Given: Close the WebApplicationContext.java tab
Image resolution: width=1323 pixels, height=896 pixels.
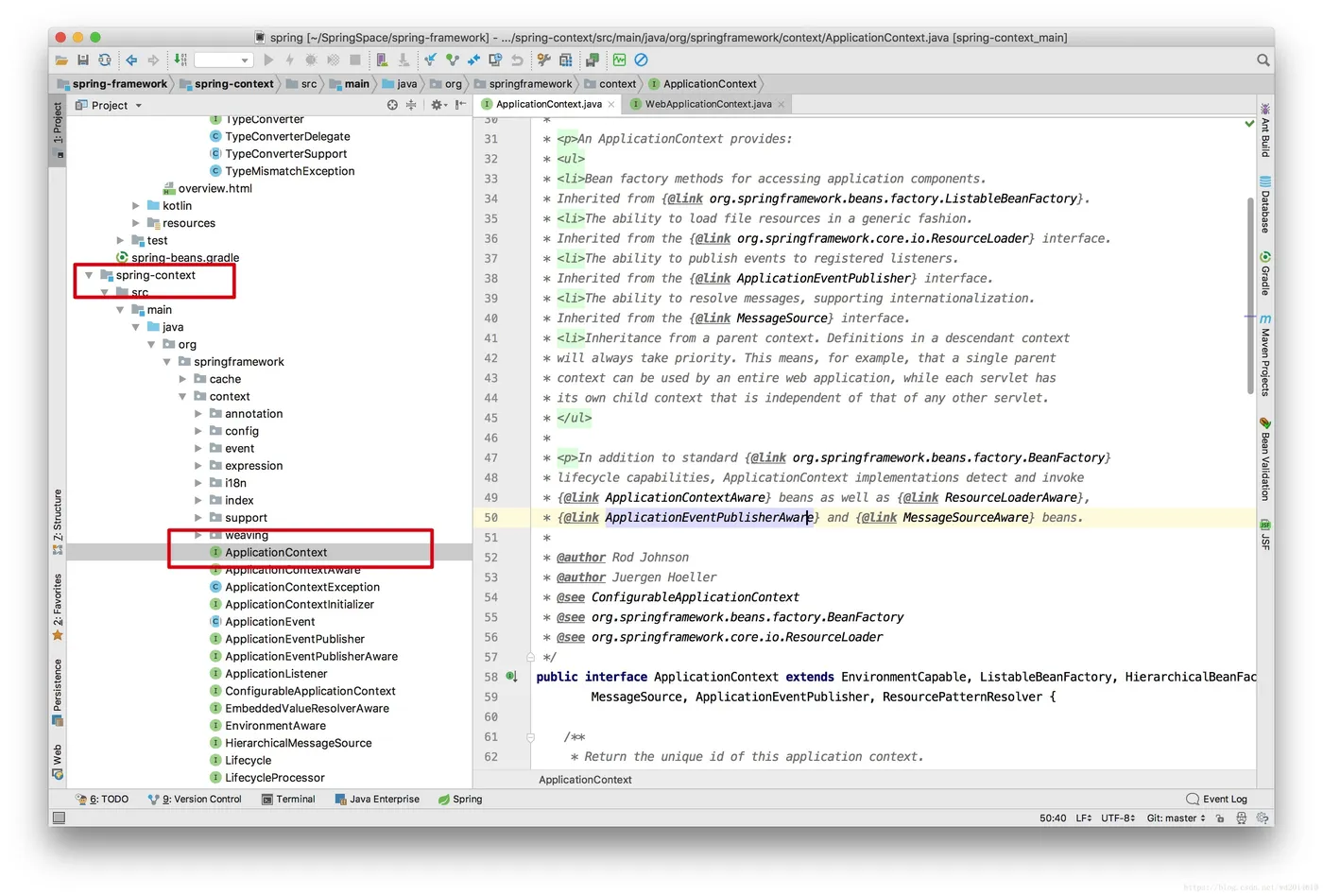Looking at the screenshot, I should (x=781, y=105).
